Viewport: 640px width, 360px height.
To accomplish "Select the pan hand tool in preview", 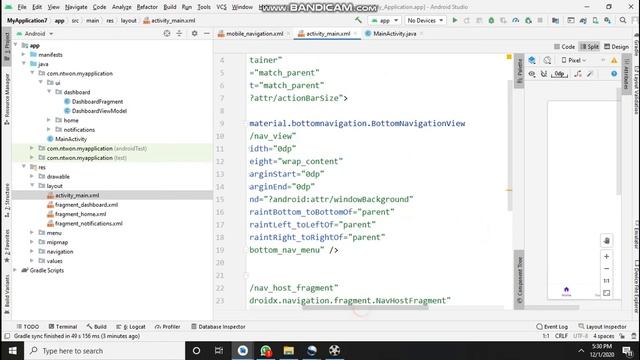I will coord(607,241).
